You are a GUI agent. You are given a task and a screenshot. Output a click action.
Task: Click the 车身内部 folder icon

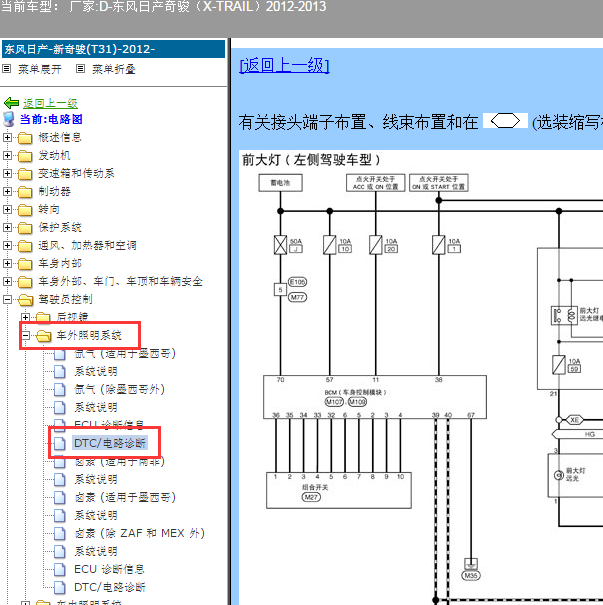pos(25,264)
